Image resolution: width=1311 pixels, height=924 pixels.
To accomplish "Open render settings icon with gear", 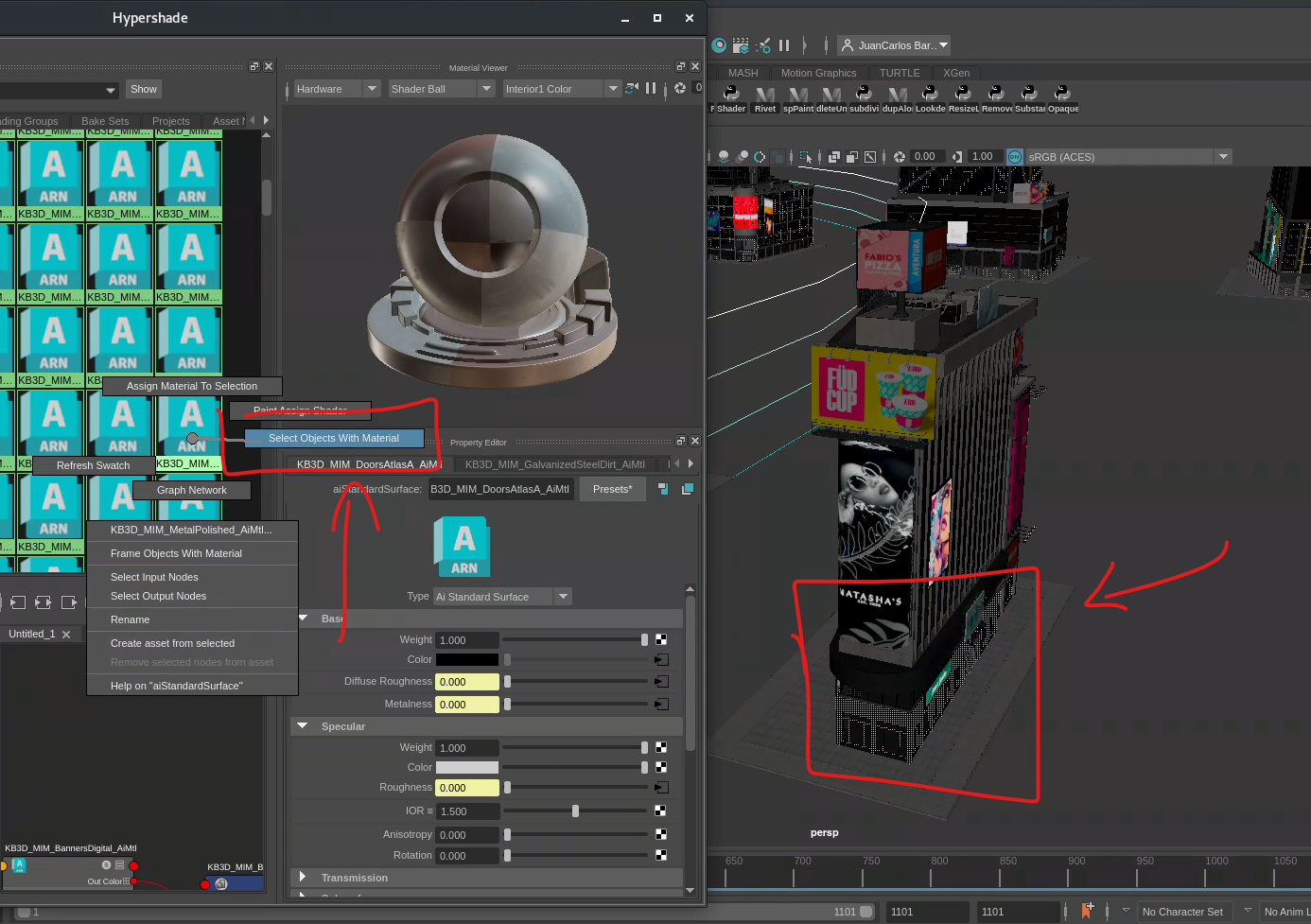I will coord(763,45).
